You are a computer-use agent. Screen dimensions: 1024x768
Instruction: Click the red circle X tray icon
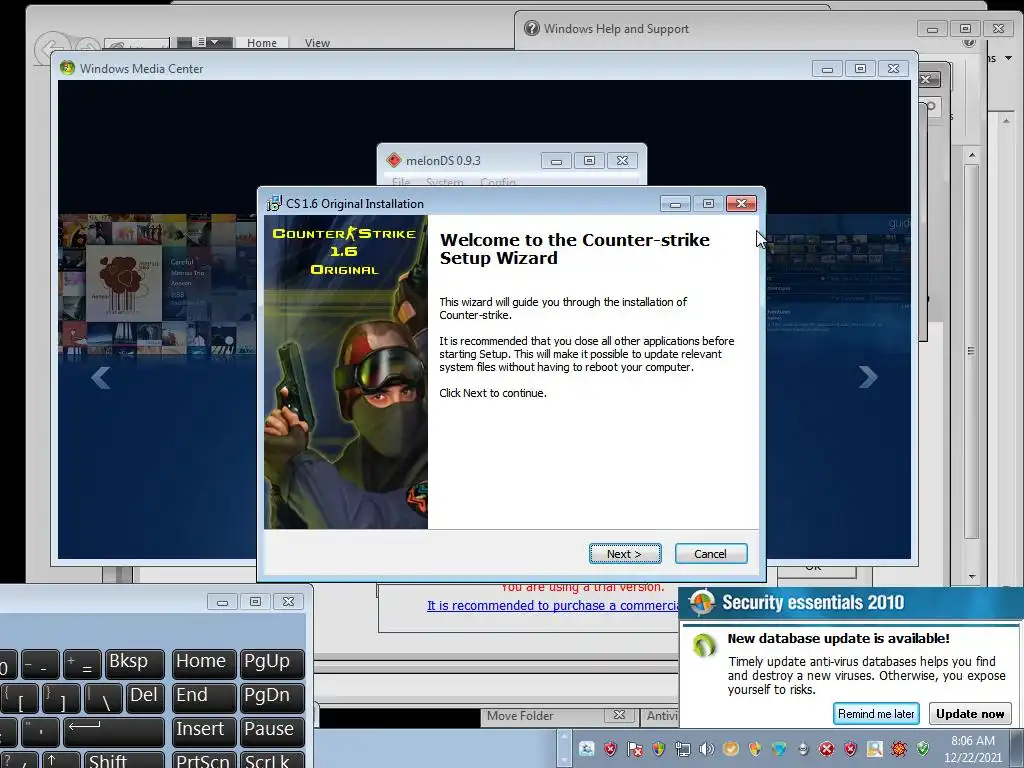pos(827,748)
